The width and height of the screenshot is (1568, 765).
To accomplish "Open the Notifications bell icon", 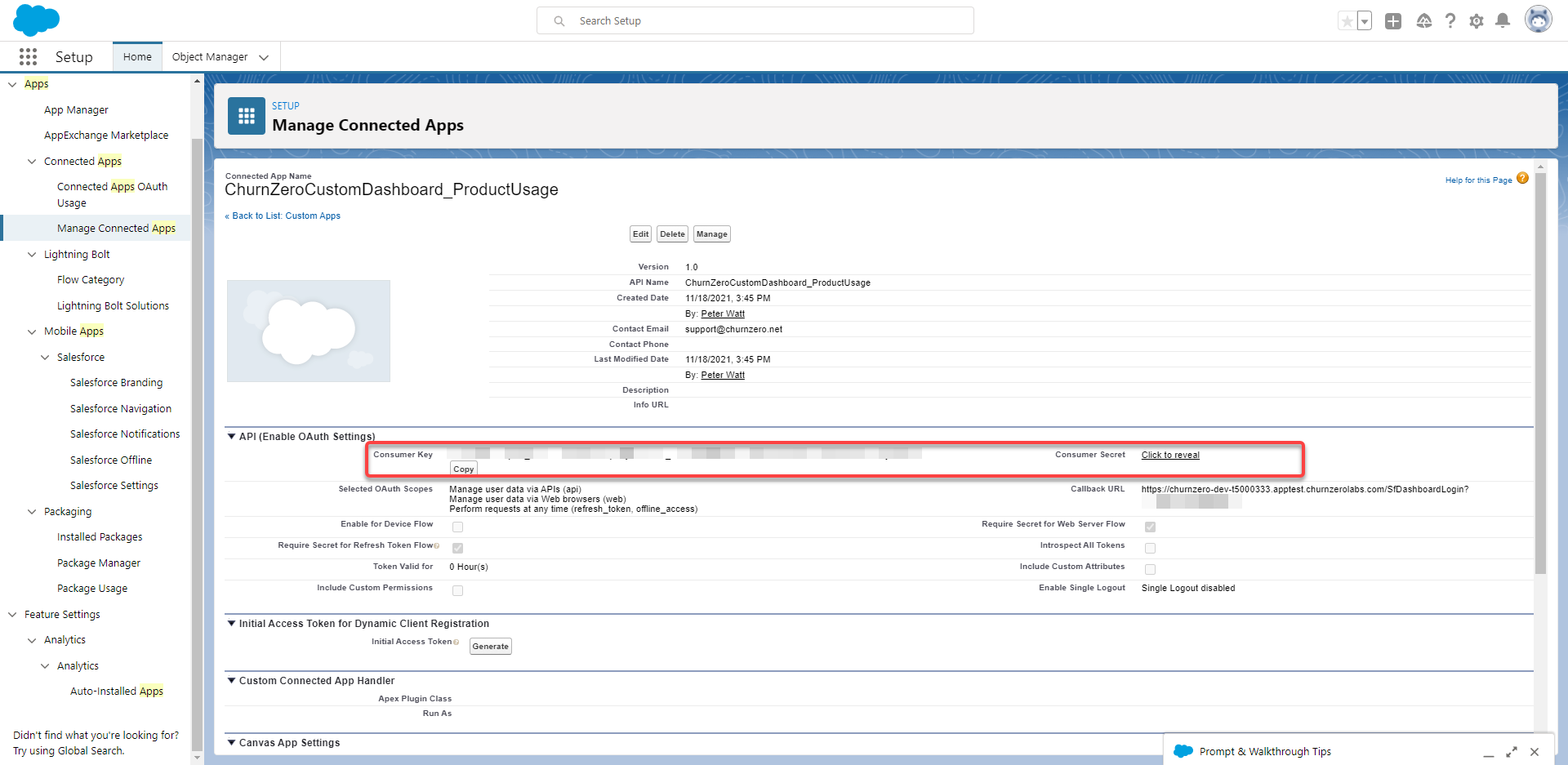I will 1503,21.
